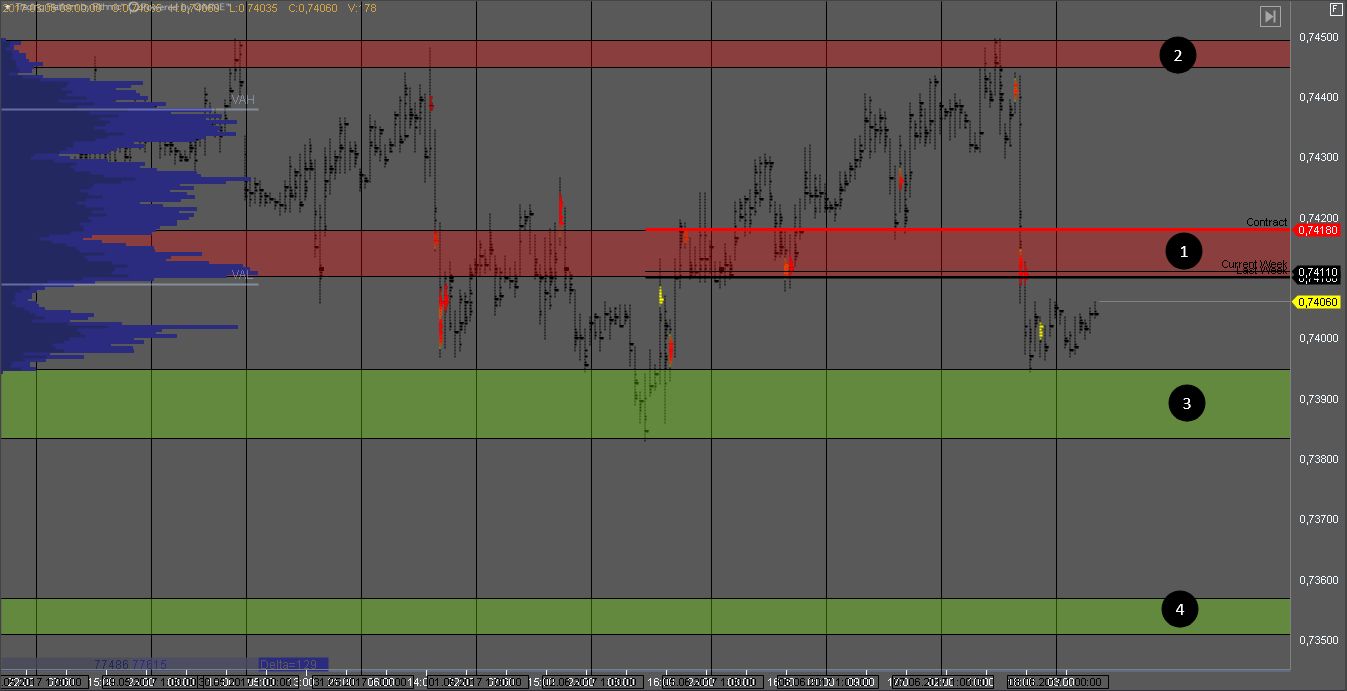Click the yellow 0,74060 current price tag

click(x=1317, y=302)
